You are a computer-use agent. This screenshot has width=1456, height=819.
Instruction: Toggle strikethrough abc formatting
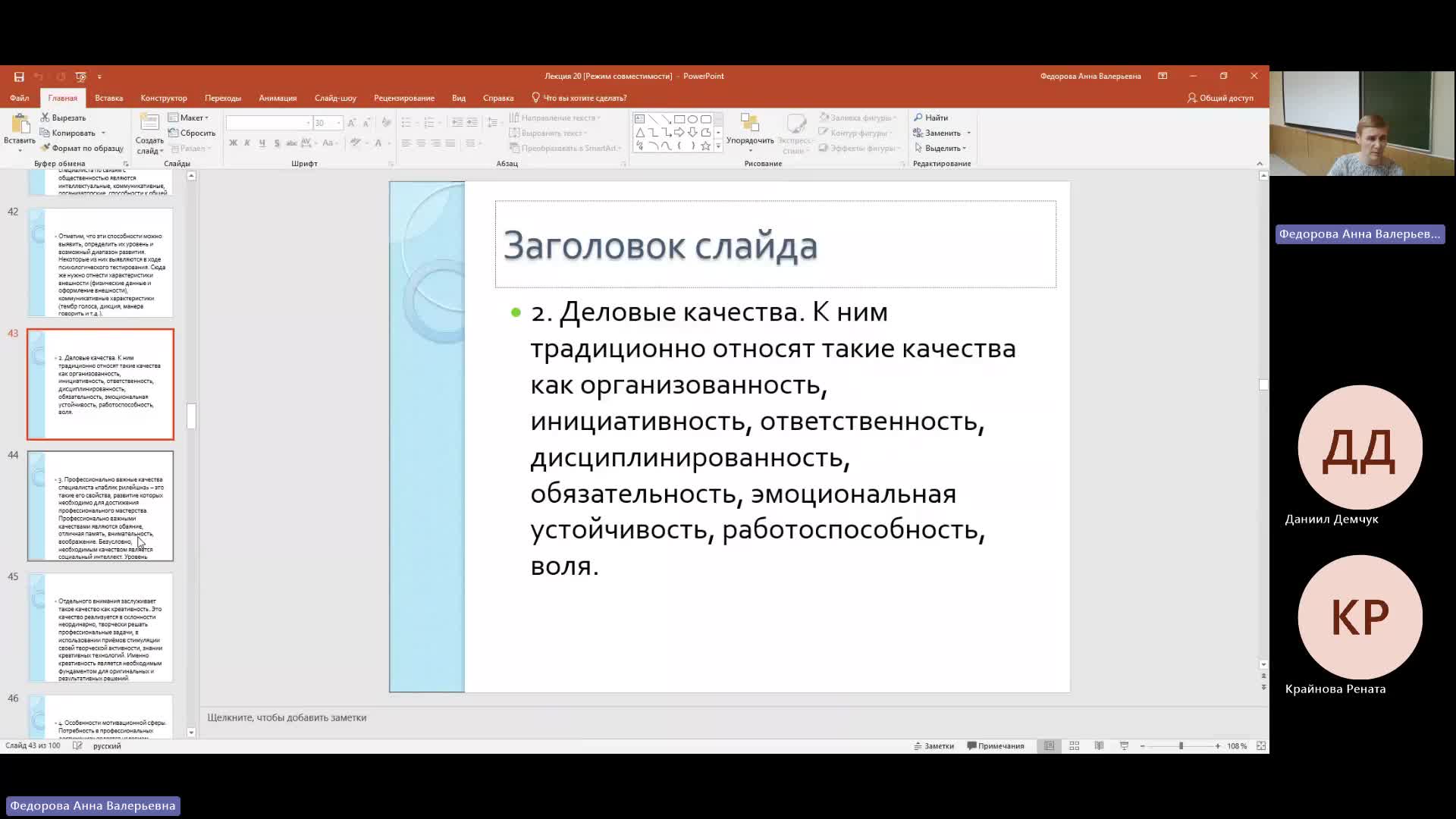[292, 143]
